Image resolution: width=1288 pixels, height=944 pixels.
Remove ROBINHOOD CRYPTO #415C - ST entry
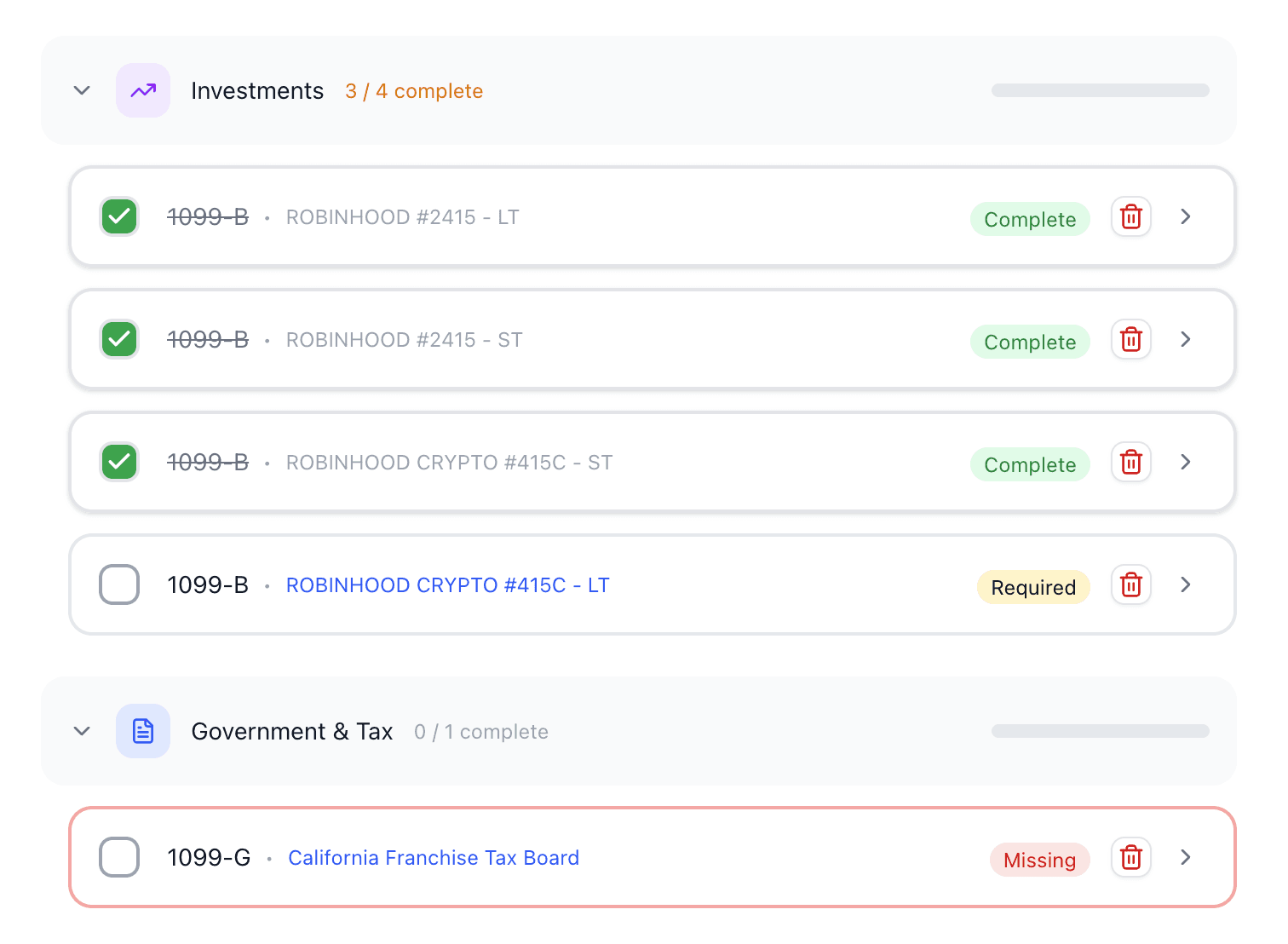point(1130,463)
